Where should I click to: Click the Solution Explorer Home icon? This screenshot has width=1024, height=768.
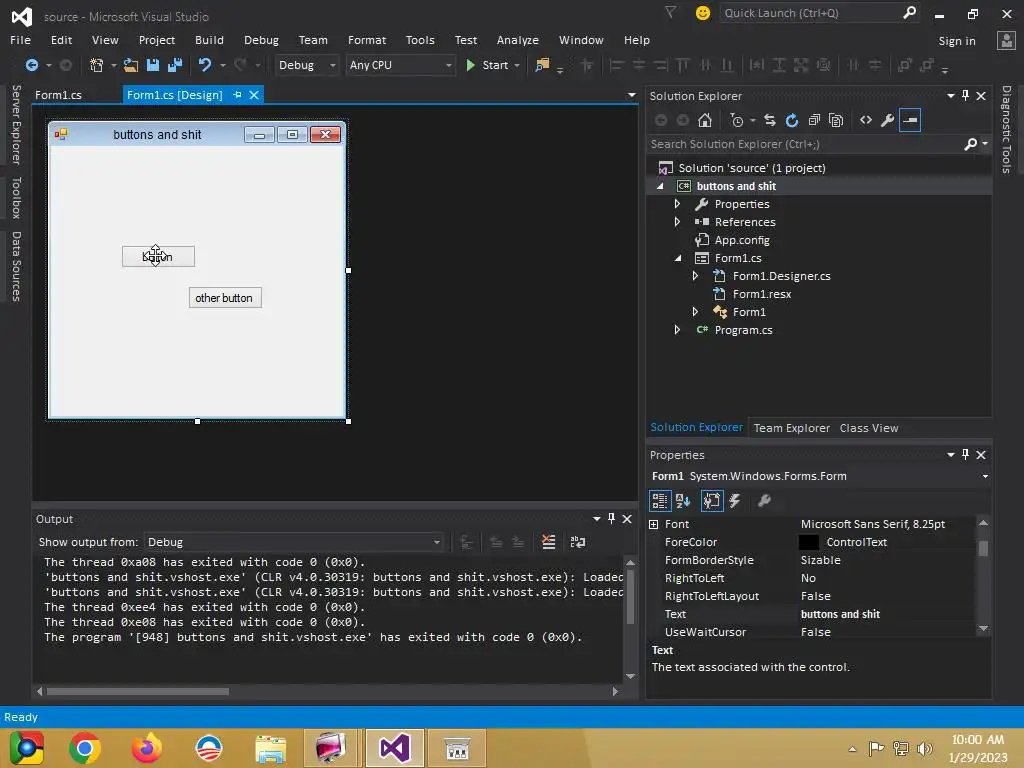pos(705,120)
